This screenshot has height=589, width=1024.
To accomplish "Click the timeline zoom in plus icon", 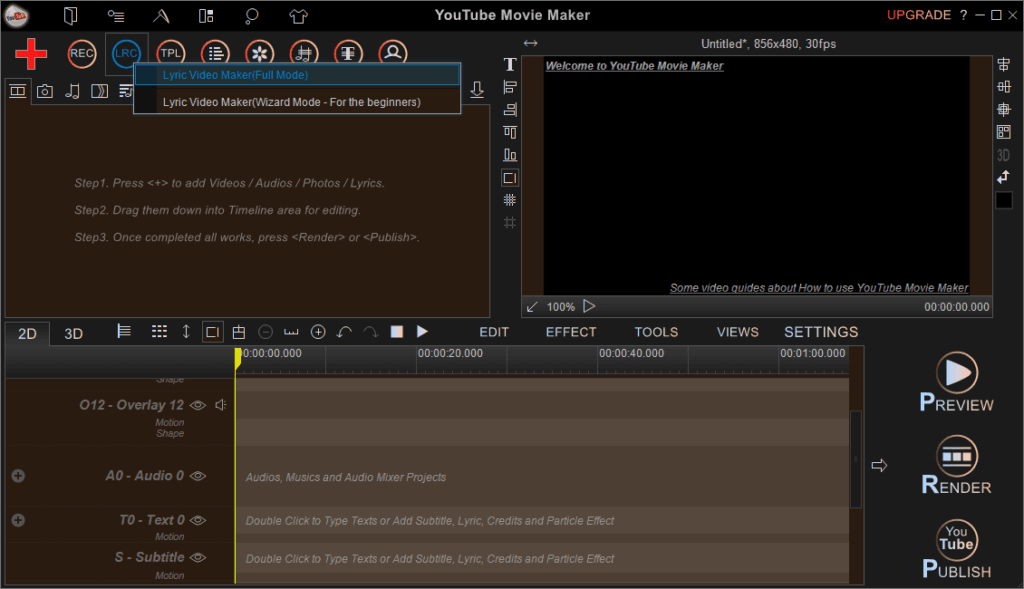I will (318, 332).
